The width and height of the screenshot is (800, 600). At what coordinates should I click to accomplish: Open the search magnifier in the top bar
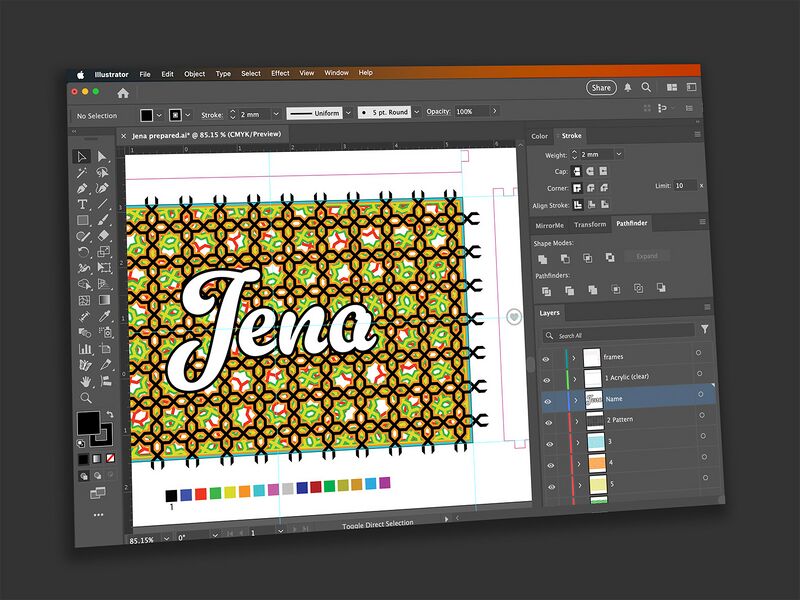646,87
